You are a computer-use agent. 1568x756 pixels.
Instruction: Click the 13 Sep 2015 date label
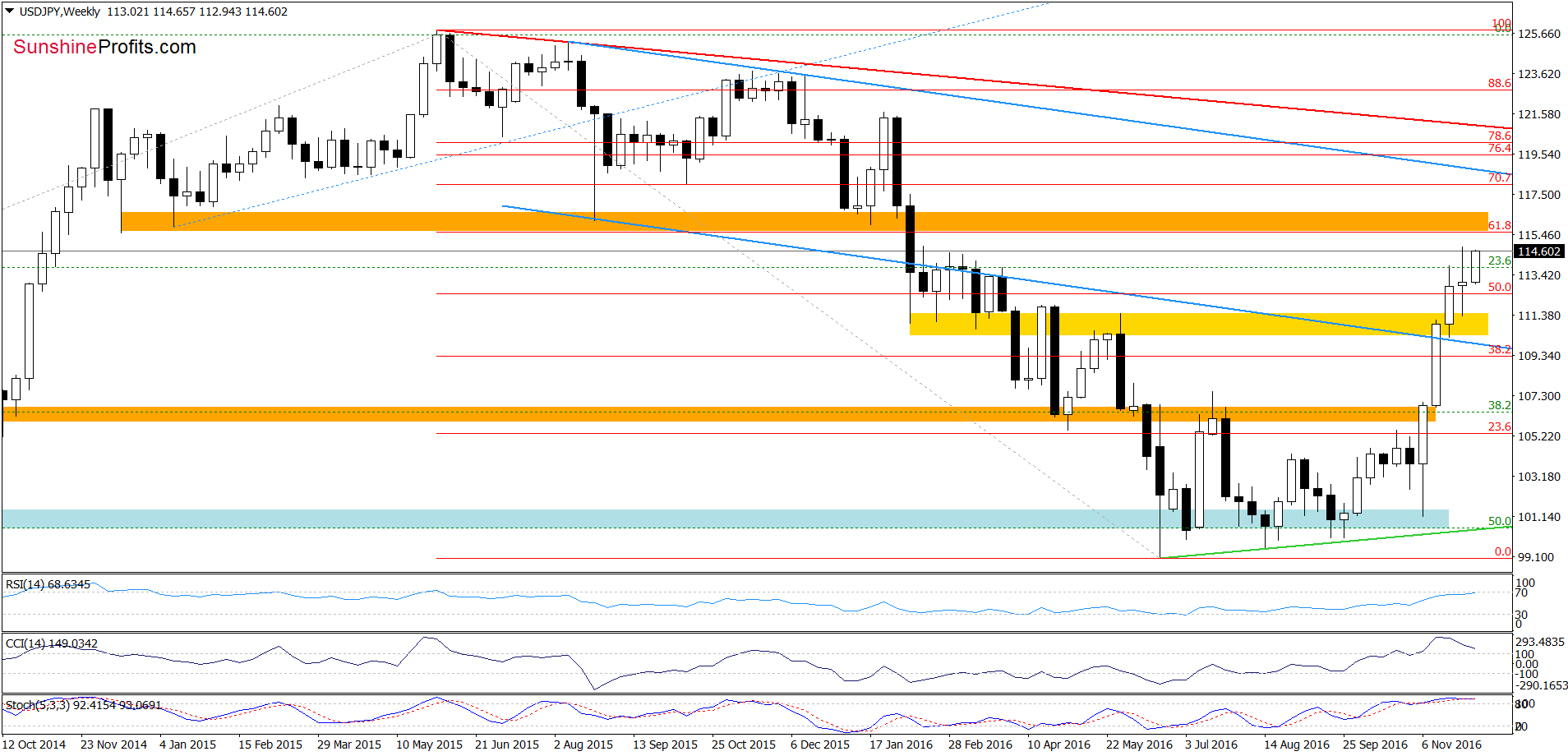click(665, 744)
